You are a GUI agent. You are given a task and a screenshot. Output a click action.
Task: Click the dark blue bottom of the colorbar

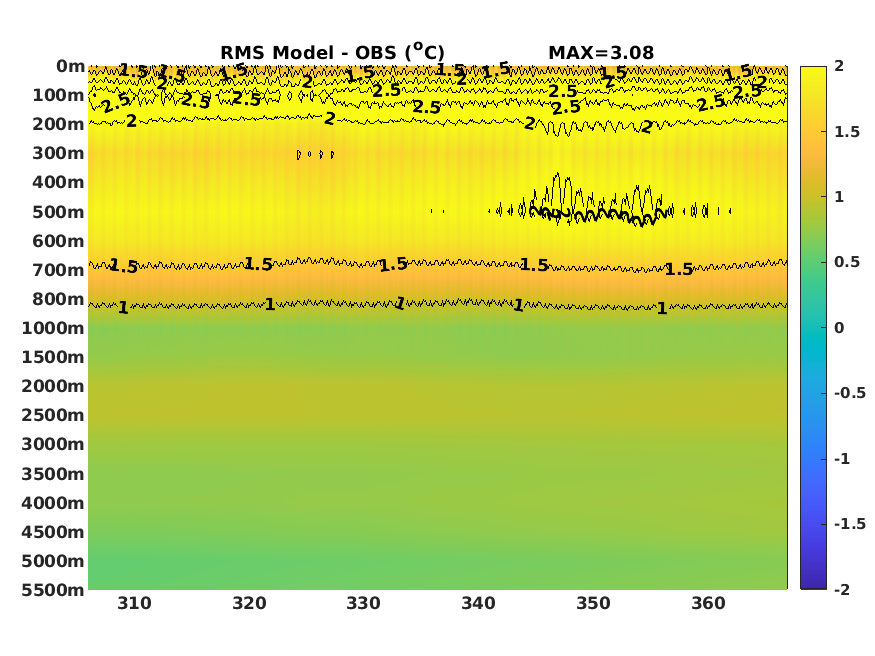pyautogui.click(x=813, y=581)
